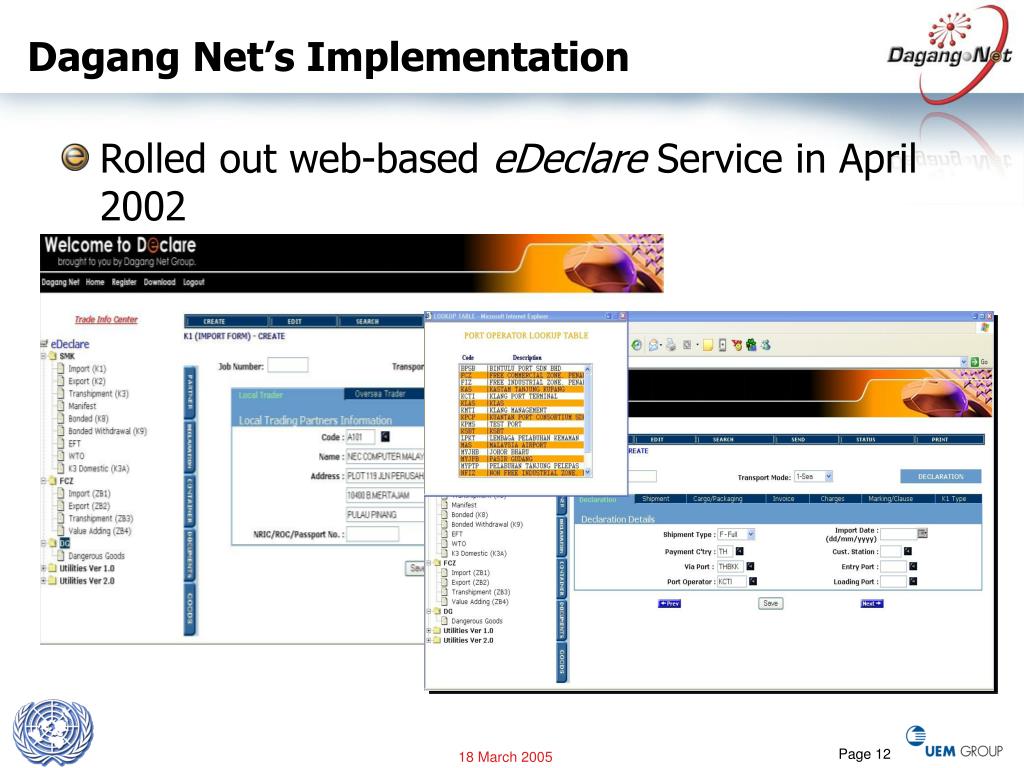The width and height of the screenshot is (1024, 768).
Task: Click the Mail icon in the IE toolbar
Action: (653, 345)
